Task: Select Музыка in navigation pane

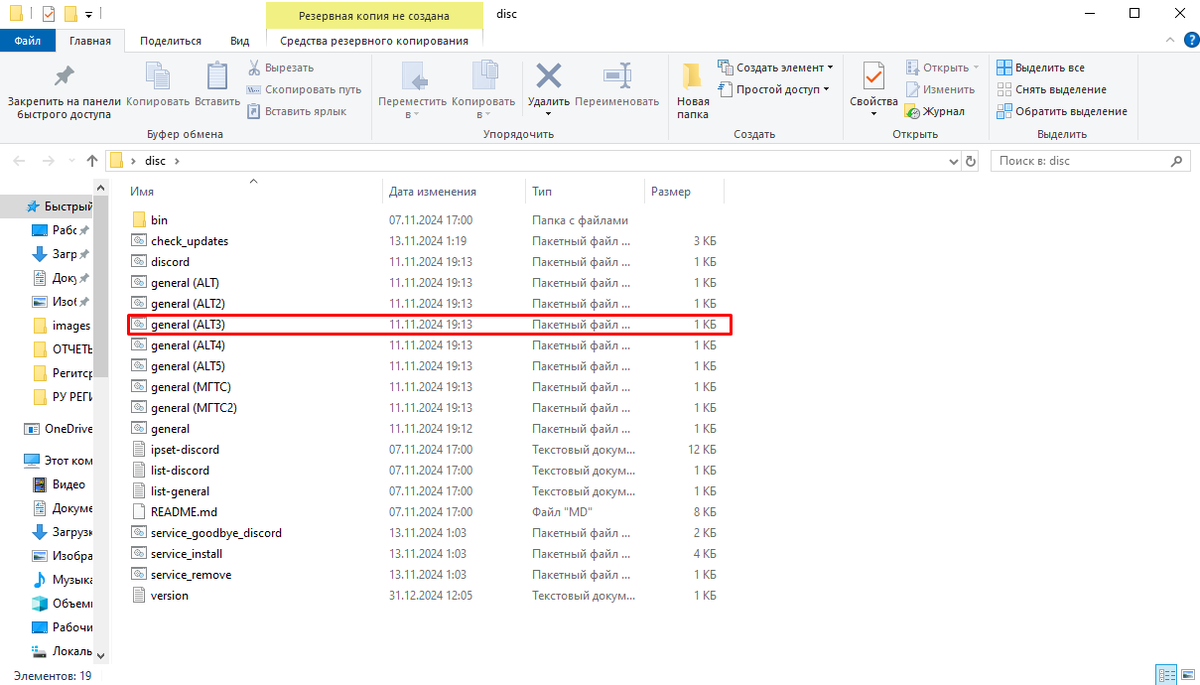Action: (62, 580)
